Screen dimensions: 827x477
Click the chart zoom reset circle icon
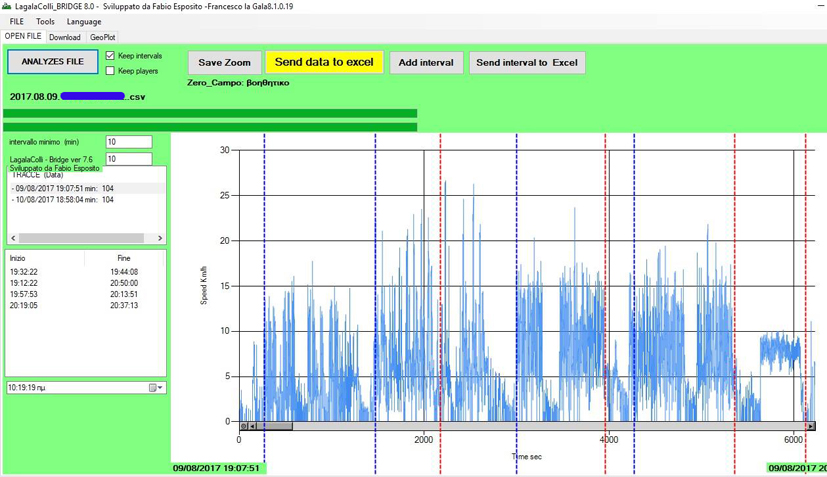pyautogui.click(x=241, y=426)
